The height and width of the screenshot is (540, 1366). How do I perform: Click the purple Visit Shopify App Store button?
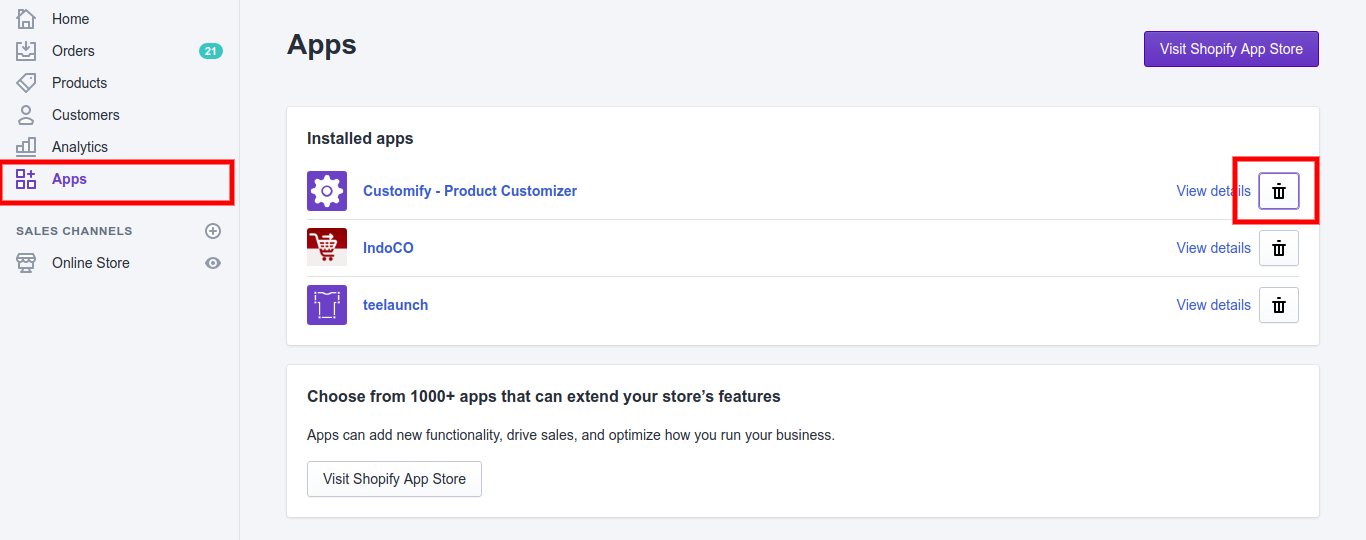(1231, 49)
